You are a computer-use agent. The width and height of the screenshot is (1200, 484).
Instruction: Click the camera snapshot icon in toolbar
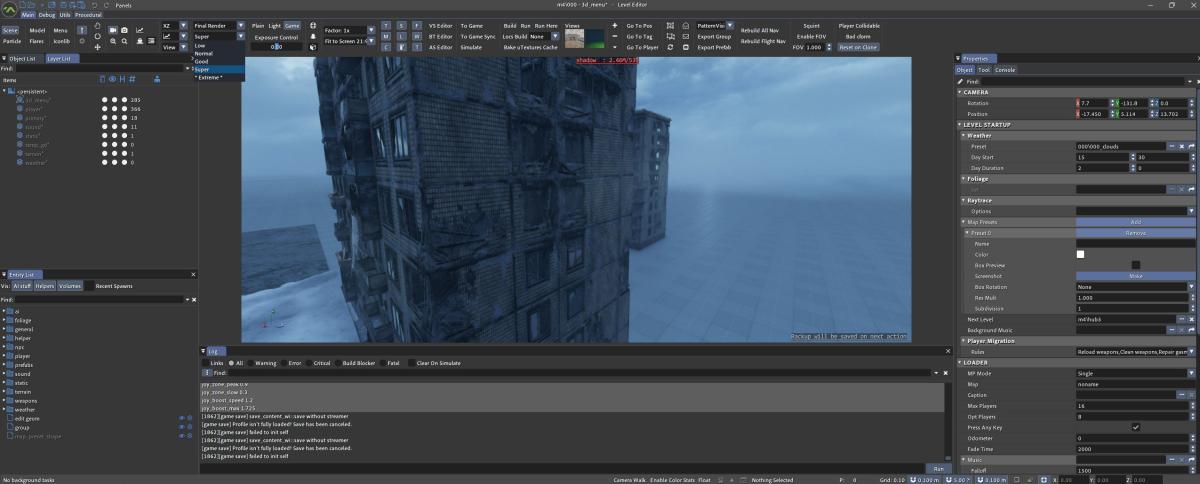[125, 32]
